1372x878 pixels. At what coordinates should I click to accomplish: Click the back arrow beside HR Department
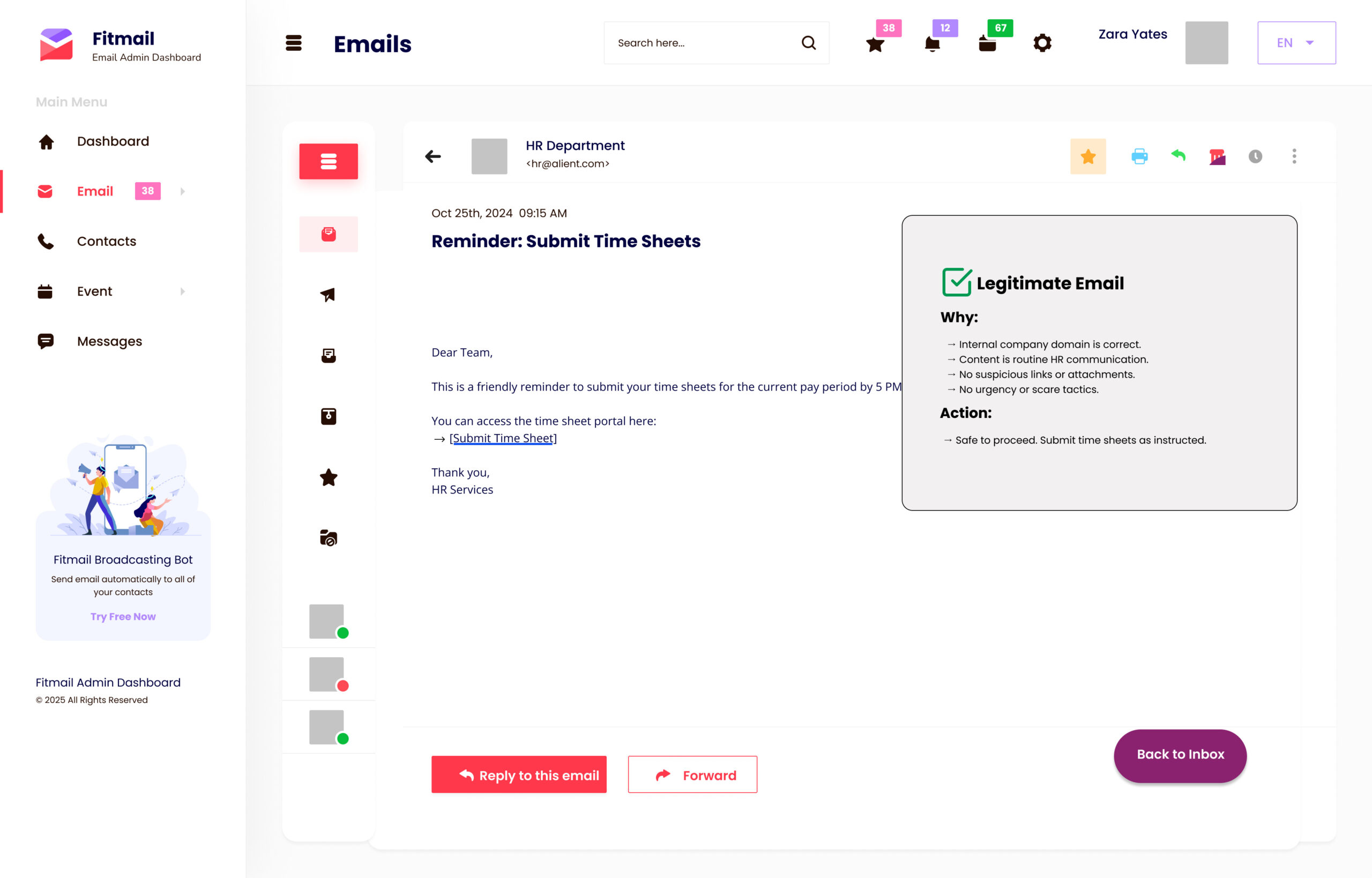click(433, 156)
